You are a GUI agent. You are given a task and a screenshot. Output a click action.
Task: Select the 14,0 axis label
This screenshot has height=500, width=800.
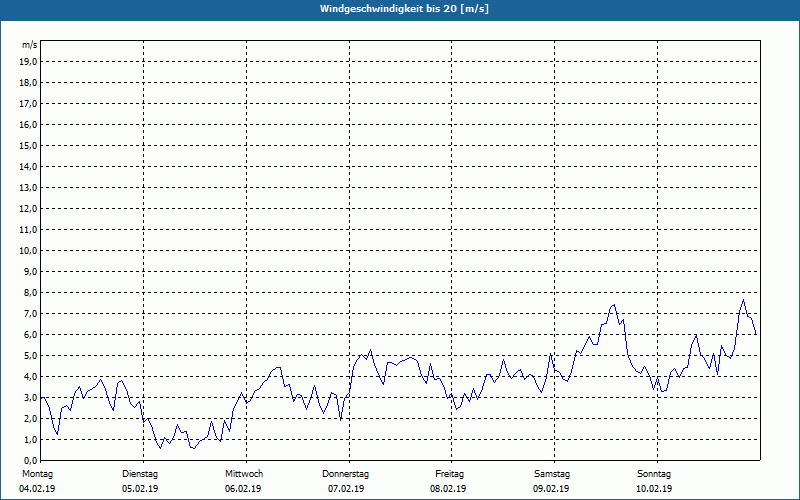(28, 167)
